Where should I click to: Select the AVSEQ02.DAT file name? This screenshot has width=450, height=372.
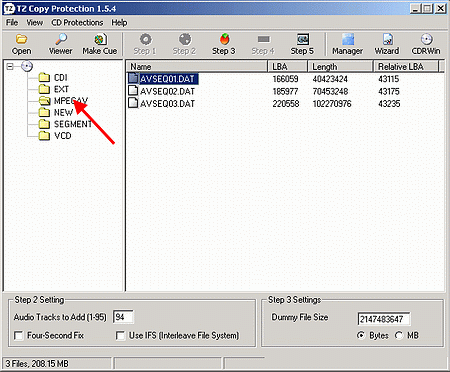click(168, 91)
